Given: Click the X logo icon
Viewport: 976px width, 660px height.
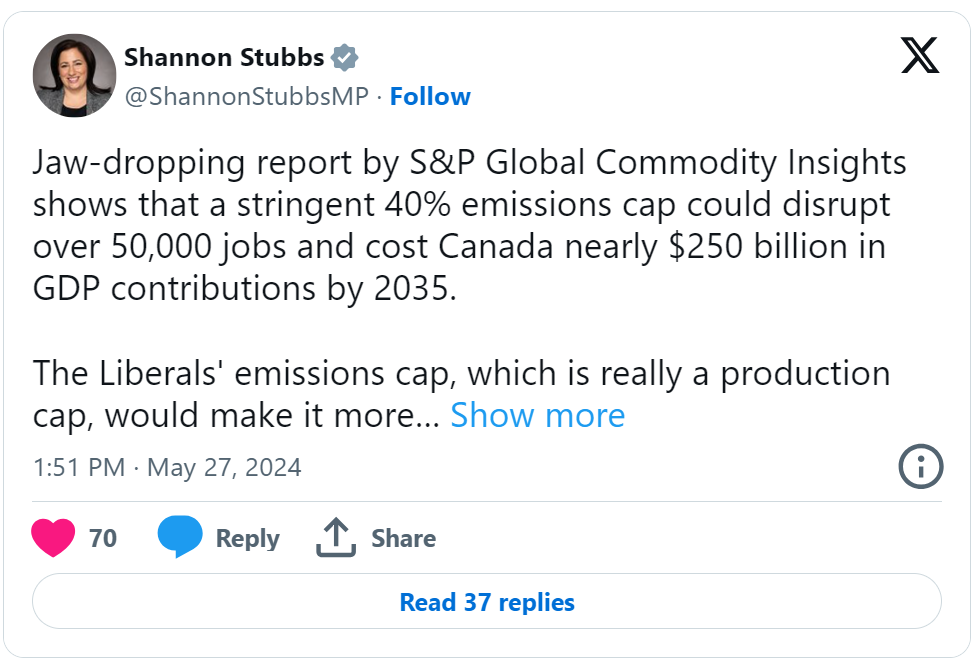Looking at the screenshot, I should pyautogui.click(x=919, y=55).
